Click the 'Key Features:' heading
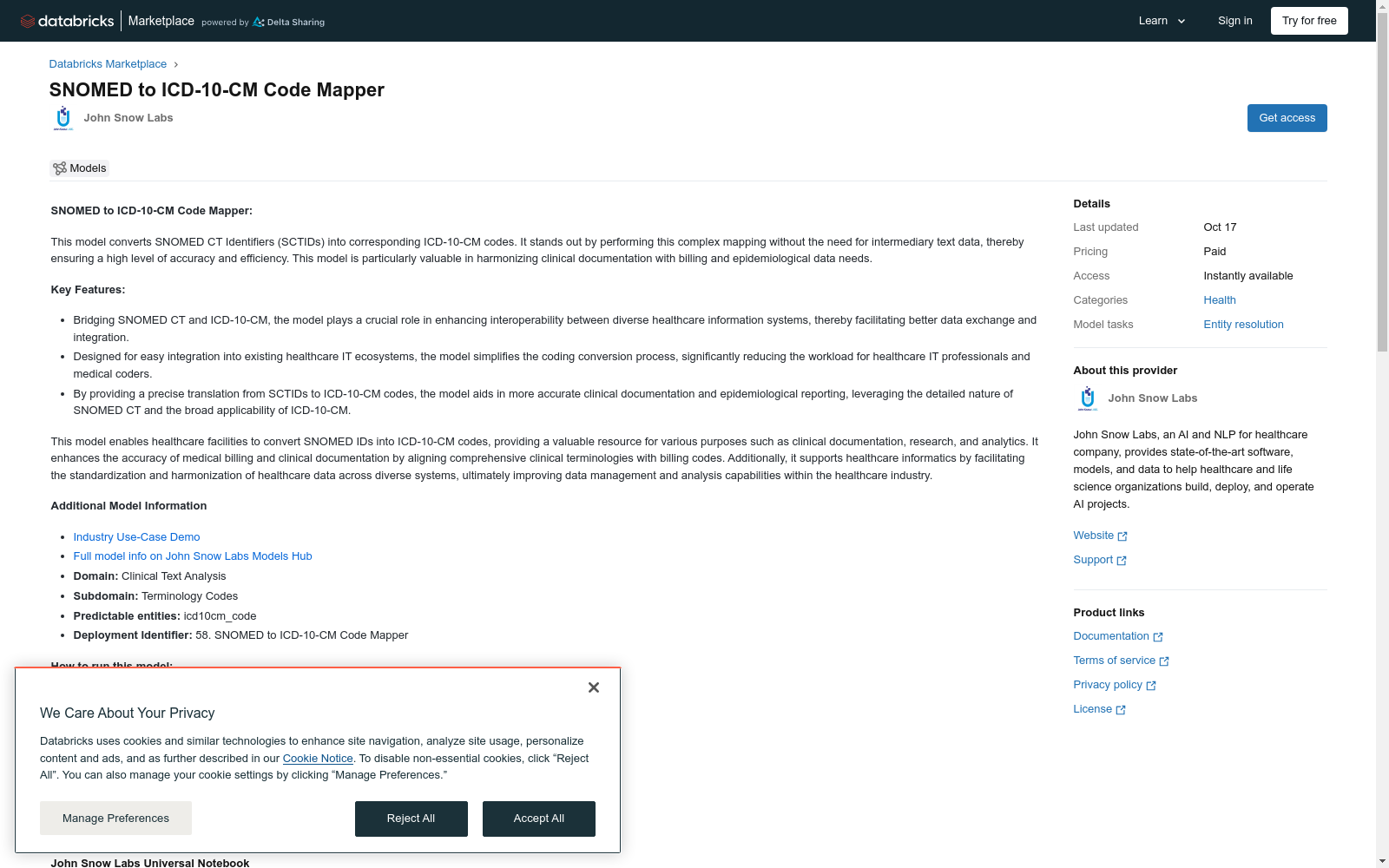This screenshot has height=868, width=1389. 88,290
